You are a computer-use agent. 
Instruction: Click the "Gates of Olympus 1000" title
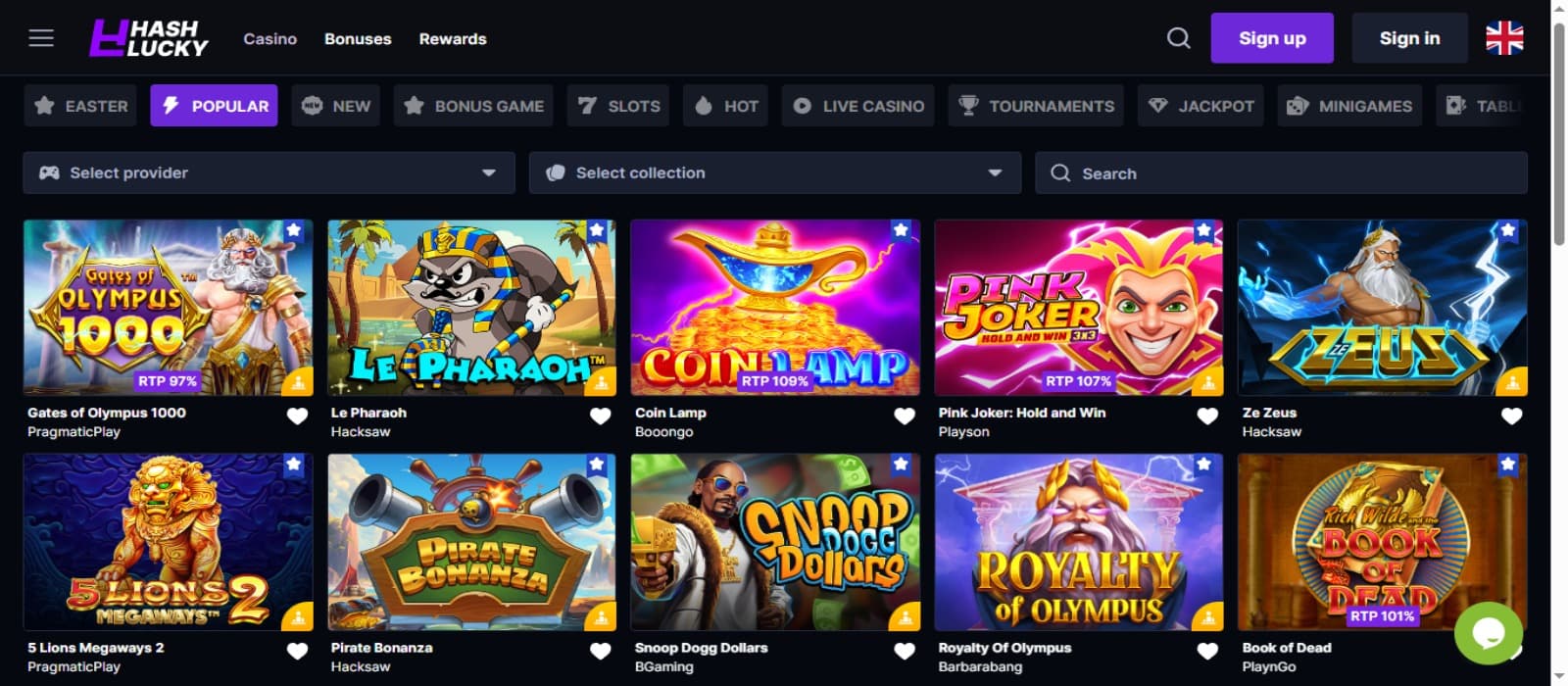107,413
